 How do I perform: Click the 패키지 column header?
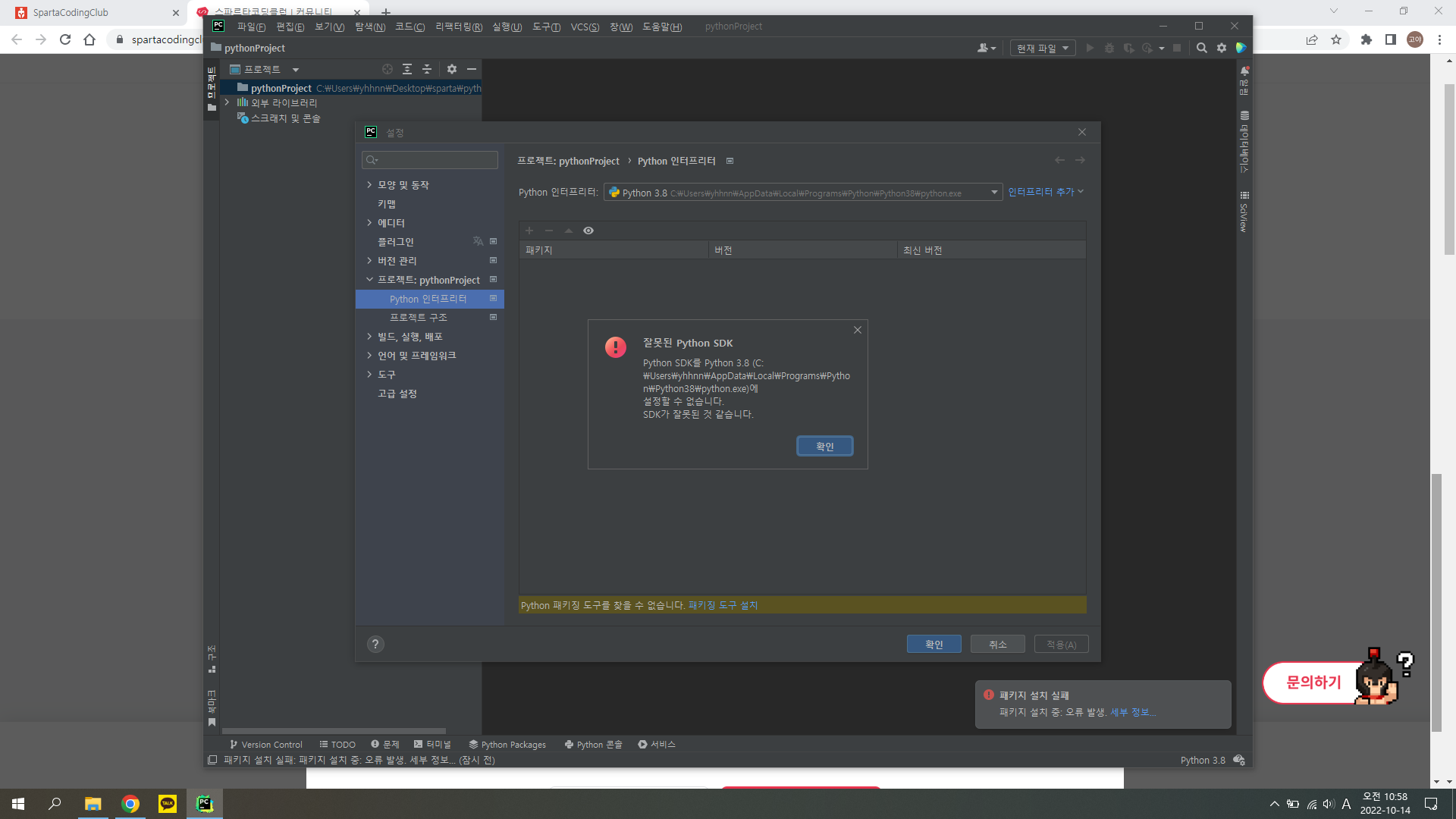(x=613, y=250)
